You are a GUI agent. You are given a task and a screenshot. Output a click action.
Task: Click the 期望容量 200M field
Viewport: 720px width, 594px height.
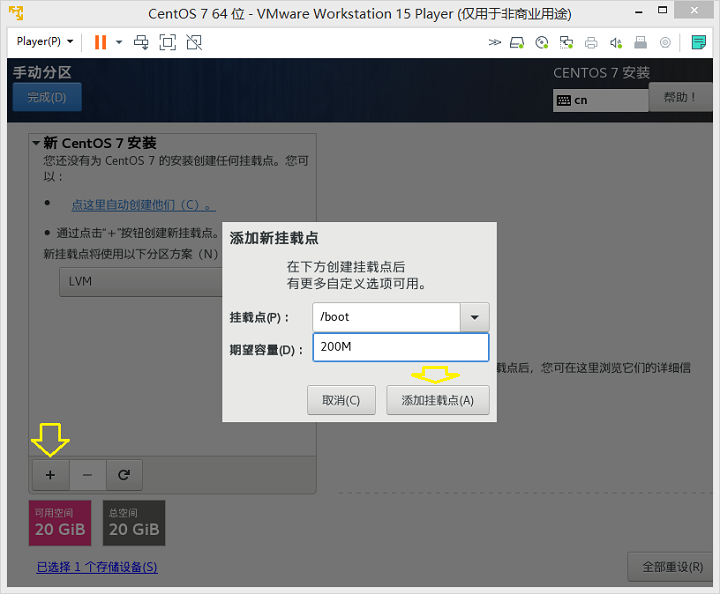coord(400,347)
